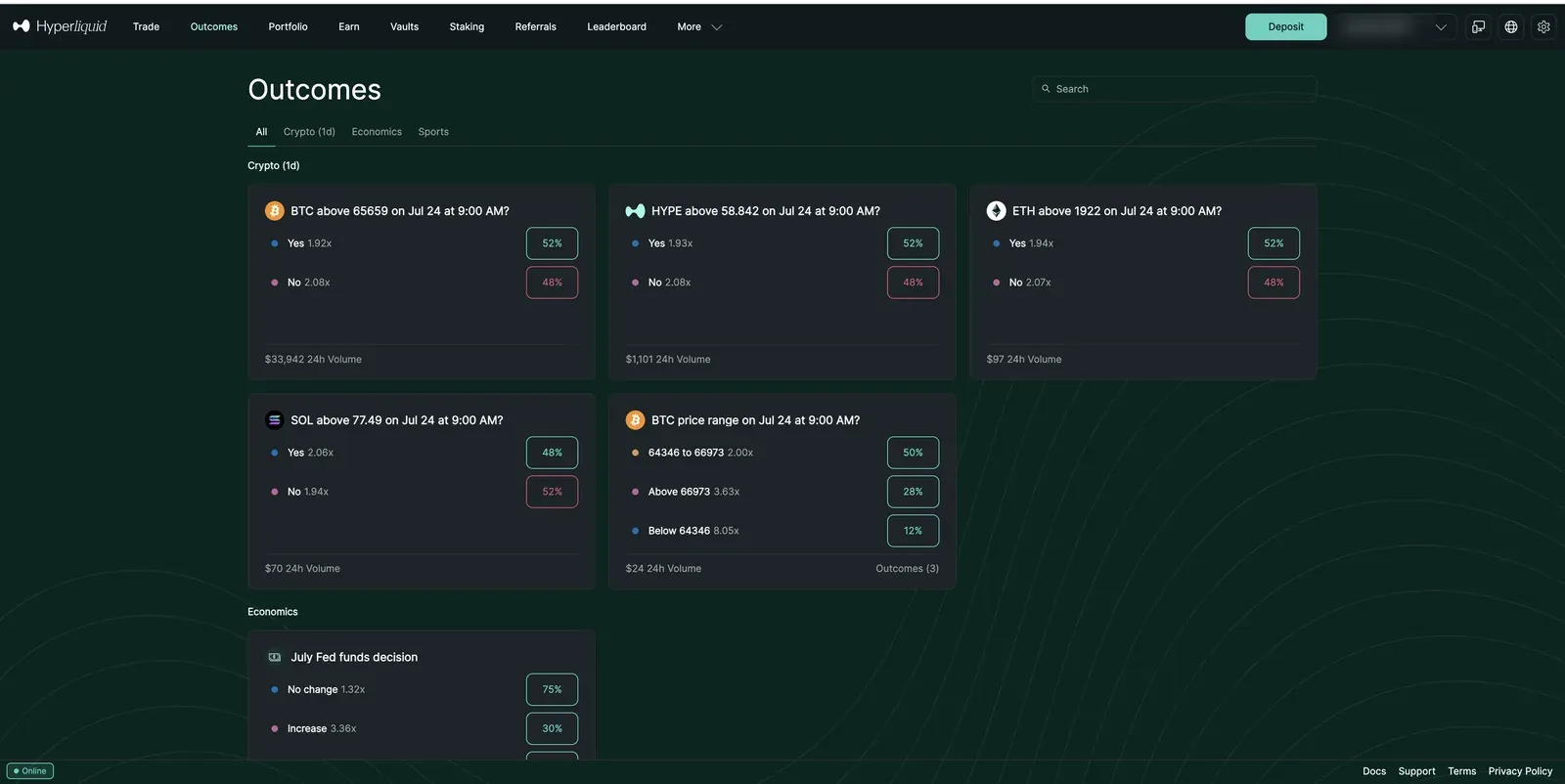This screenshot has height=784, width=1565.
Task: Open 'SOL above 77.49 on Jul 24' market title
Action: click(x=397, y=420)
